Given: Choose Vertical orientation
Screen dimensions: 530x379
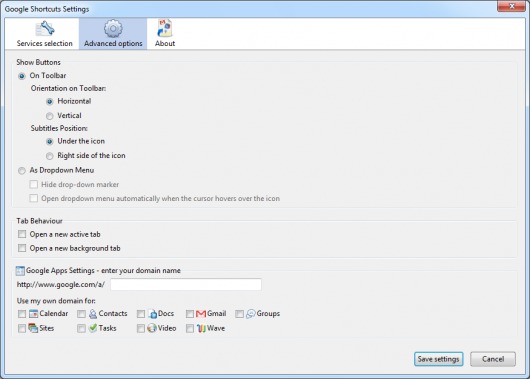Looking at the screenshot, I should point(50,116).
